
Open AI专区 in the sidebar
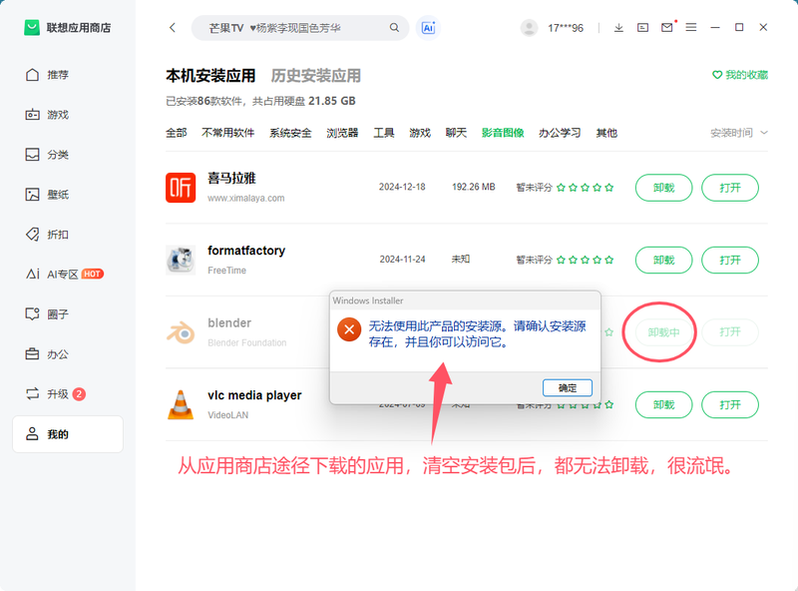coord(64,274)
